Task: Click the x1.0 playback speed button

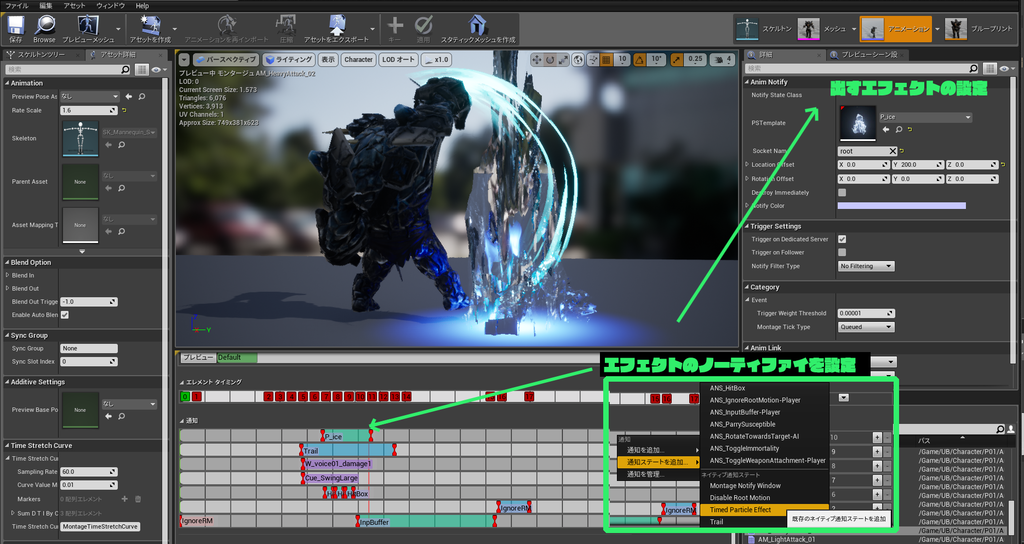Action: point(436,59)
